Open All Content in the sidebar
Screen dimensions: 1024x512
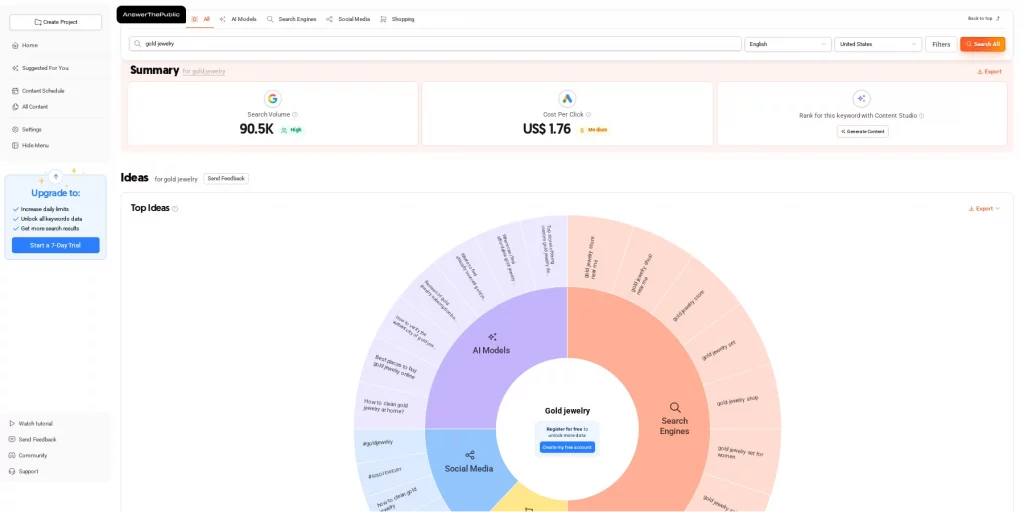pyautogui.click(x=30, y=106)
